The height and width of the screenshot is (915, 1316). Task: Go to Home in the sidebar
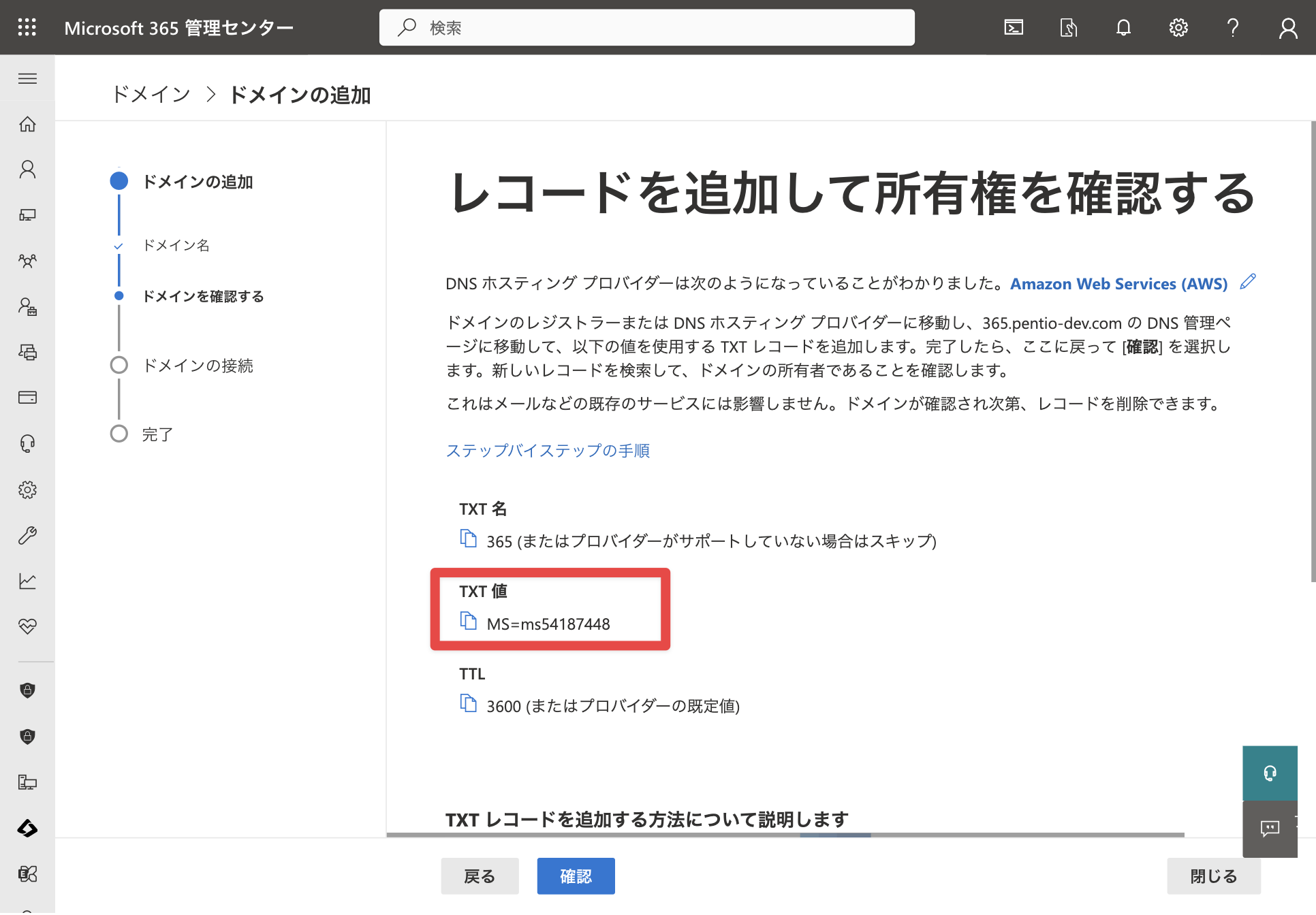(27, 124)
